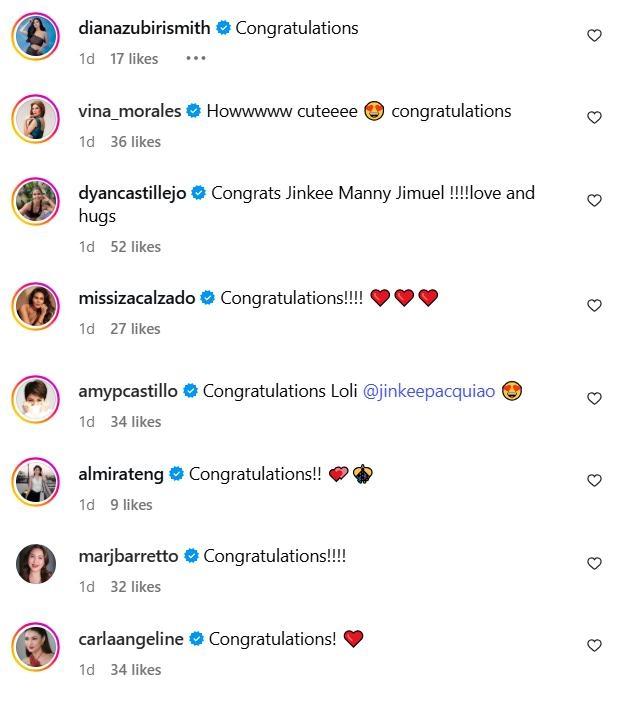Go to missizacalzado's profile via username
Viewport: 617px width, 703px height.
coord(136,298)
